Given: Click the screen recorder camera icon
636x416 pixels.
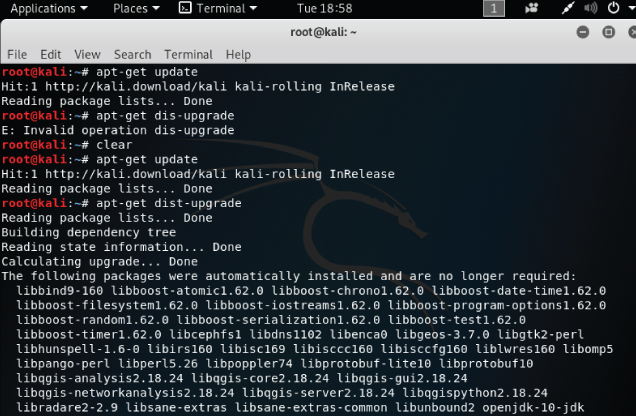Looking at the screenshot, I should [x=531, y=8].
